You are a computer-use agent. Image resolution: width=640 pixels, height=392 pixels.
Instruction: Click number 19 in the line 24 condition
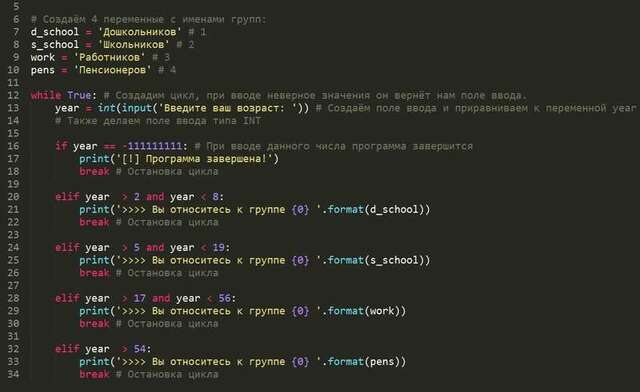point(218,247)
